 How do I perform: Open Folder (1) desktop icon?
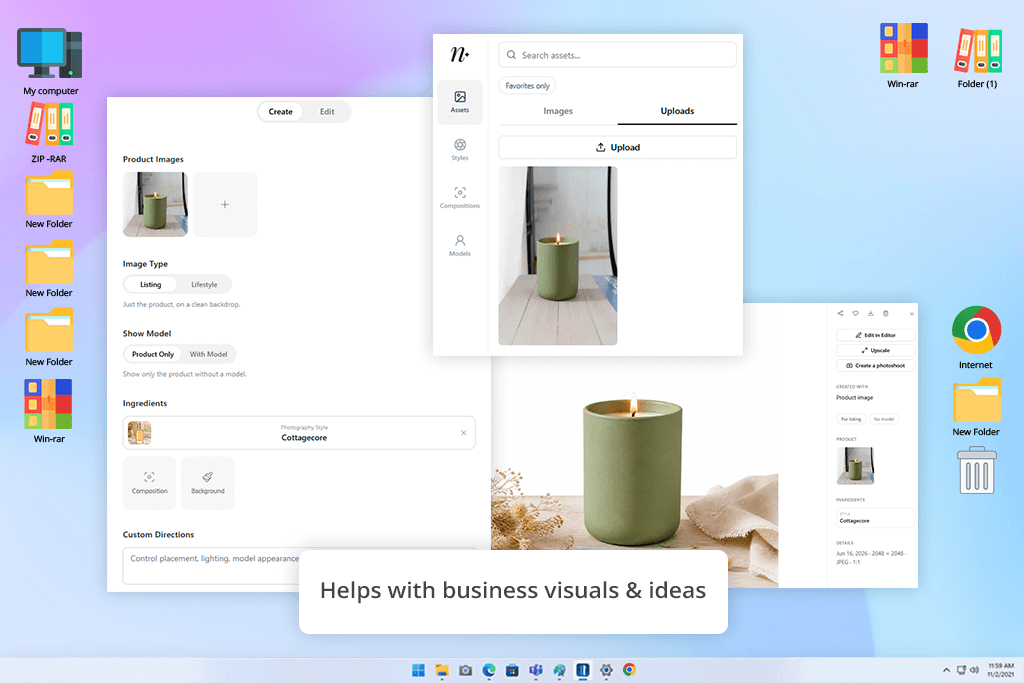click(x=977, y=57)
